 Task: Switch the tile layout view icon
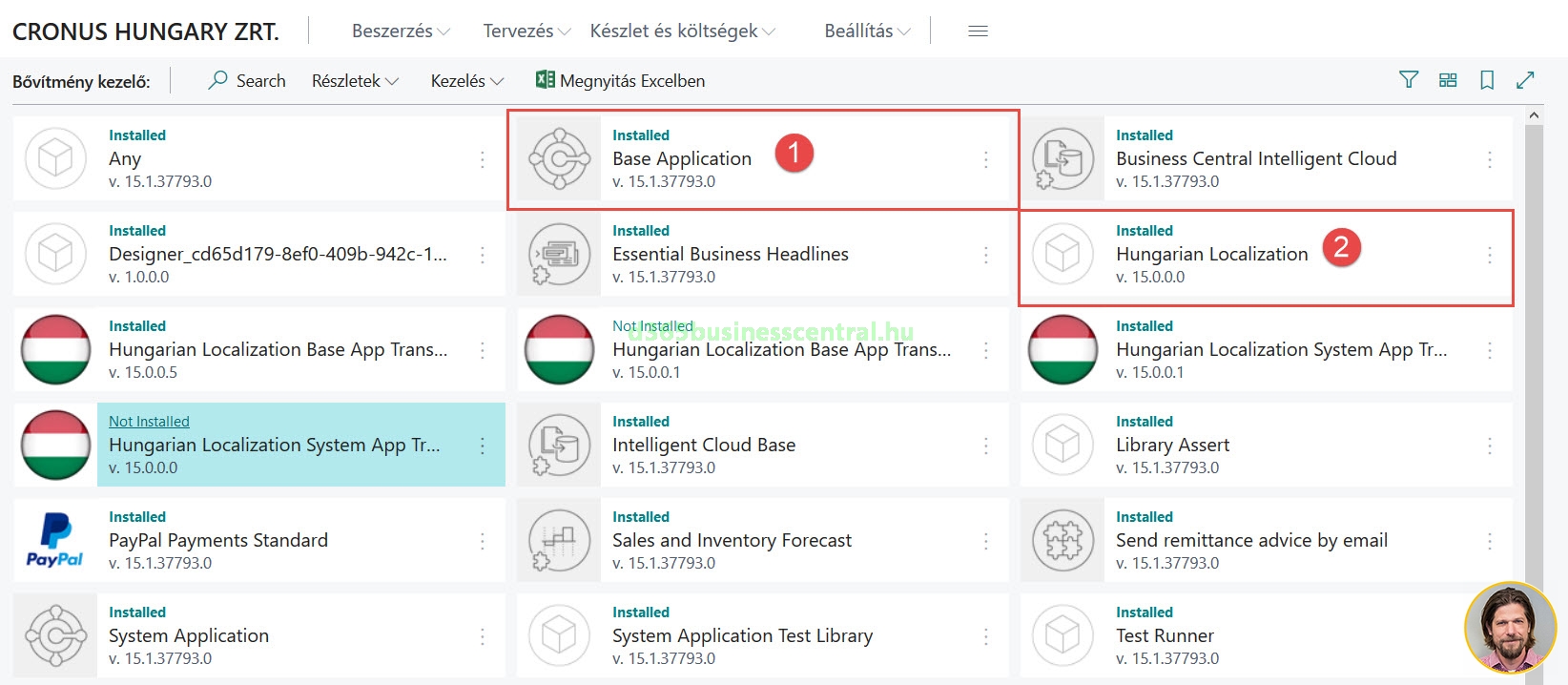tap(1448, 80)
